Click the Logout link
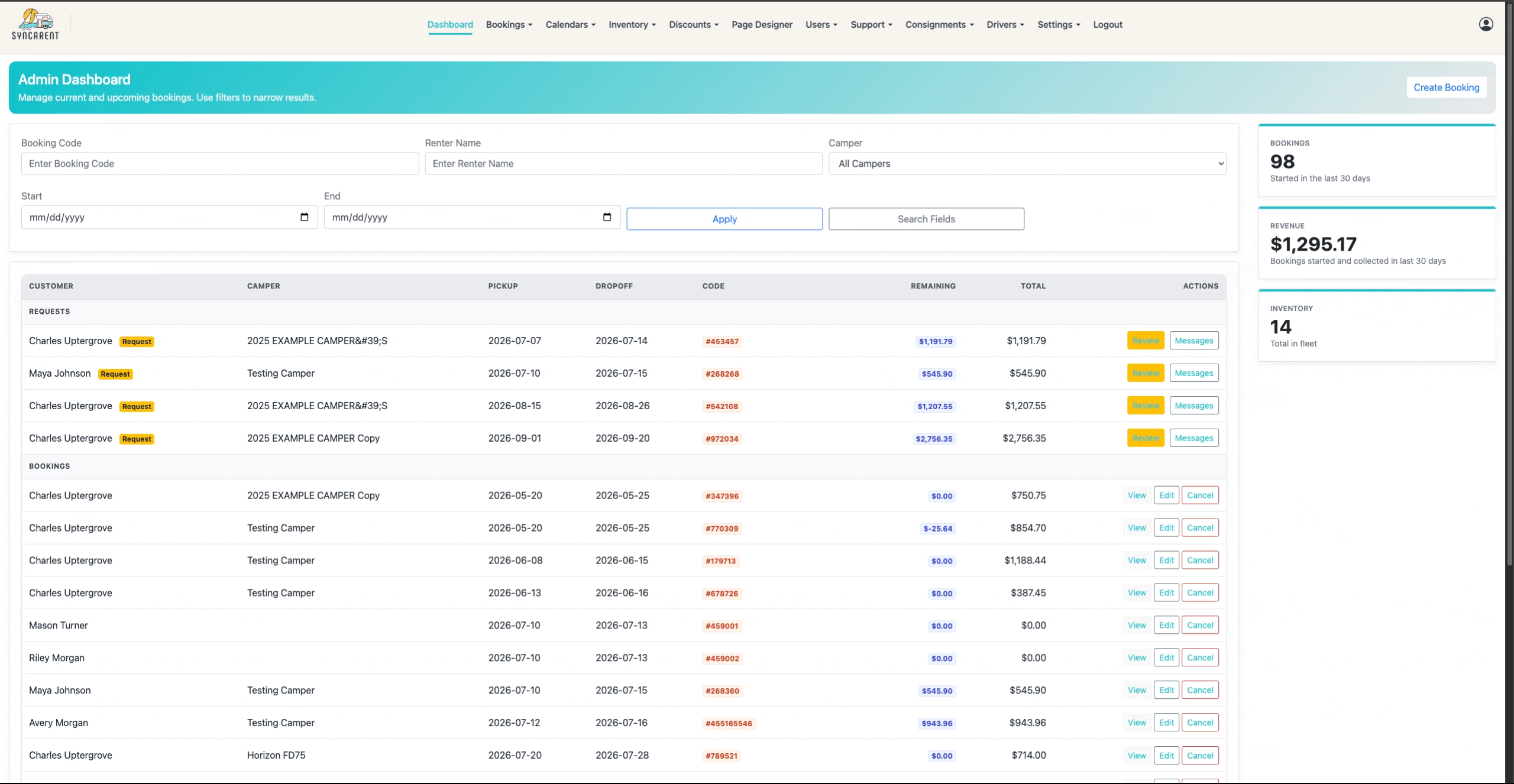The width and height of the screenshot is (1514, 784). click(x=1107, y=24)
